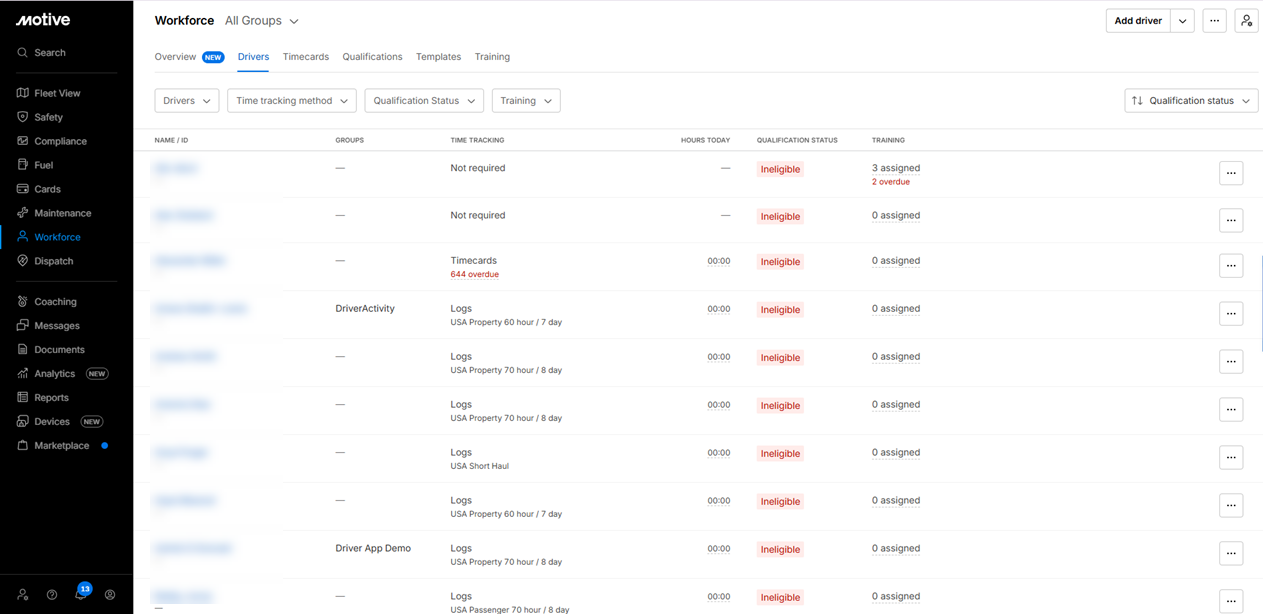Open the Marketplace bag icon

[x=23, y=445]
